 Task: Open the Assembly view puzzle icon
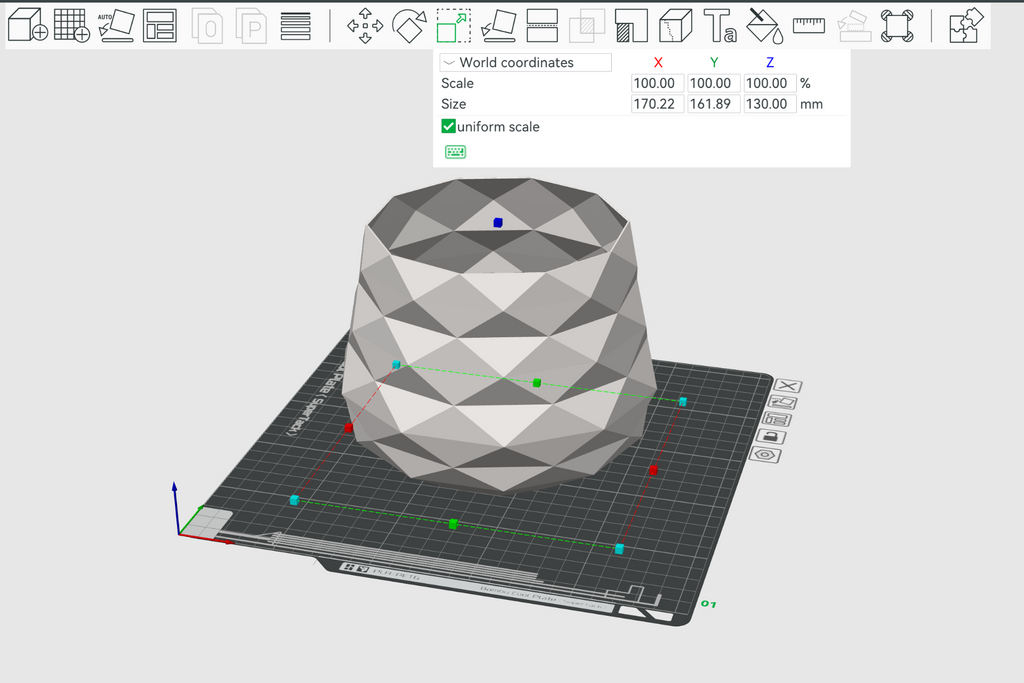pos(966,26)
